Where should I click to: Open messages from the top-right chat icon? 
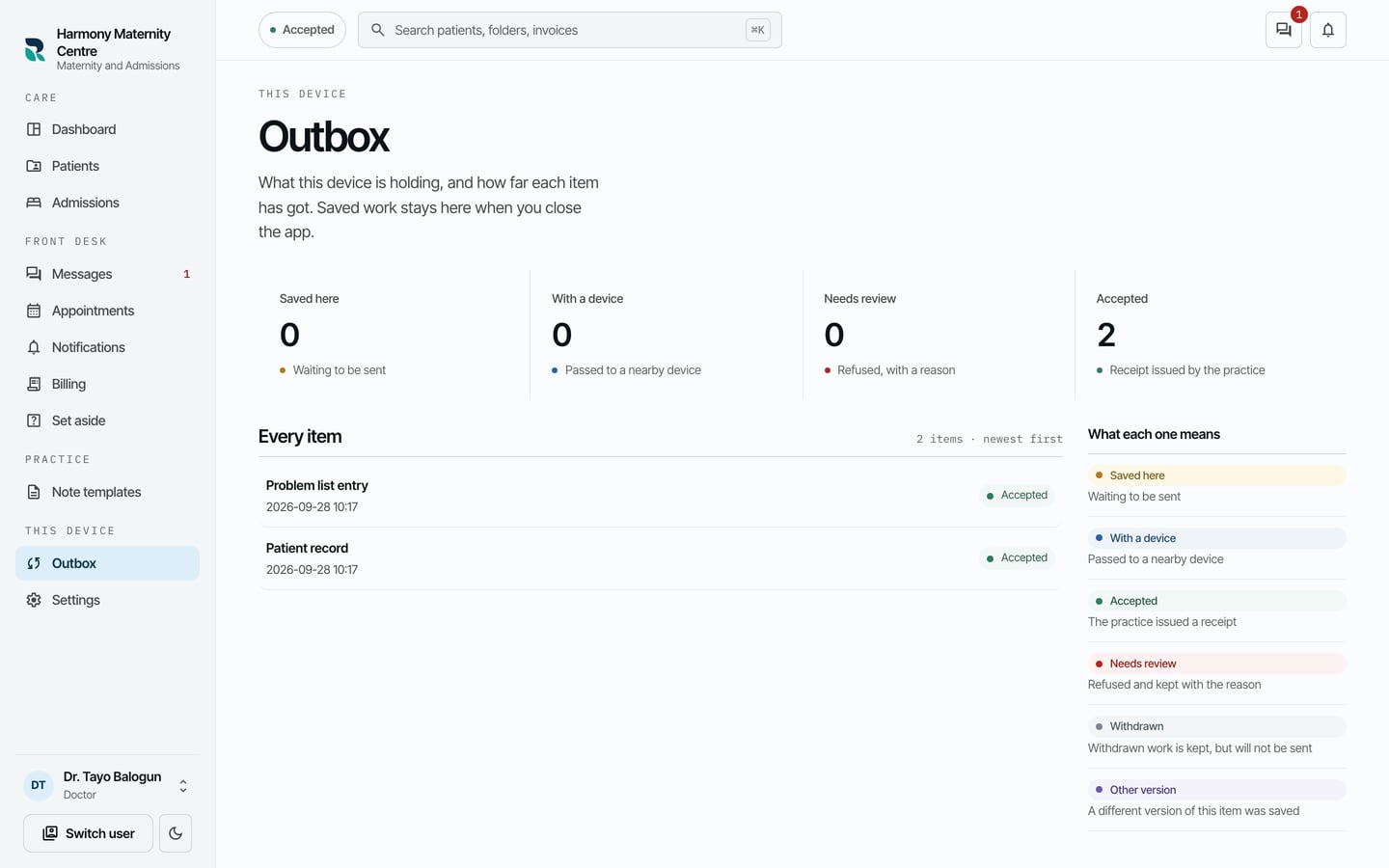click(1284, 30)
